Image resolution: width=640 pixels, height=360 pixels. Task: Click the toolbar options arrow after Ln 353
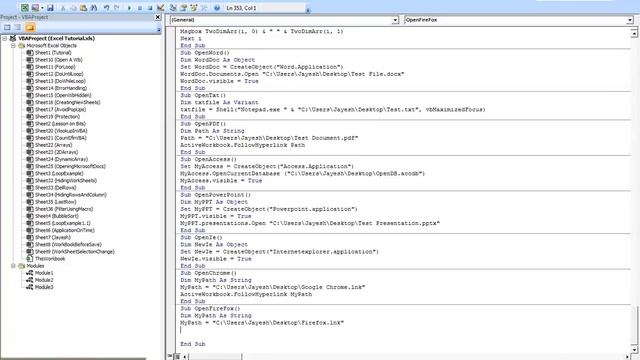308,10
